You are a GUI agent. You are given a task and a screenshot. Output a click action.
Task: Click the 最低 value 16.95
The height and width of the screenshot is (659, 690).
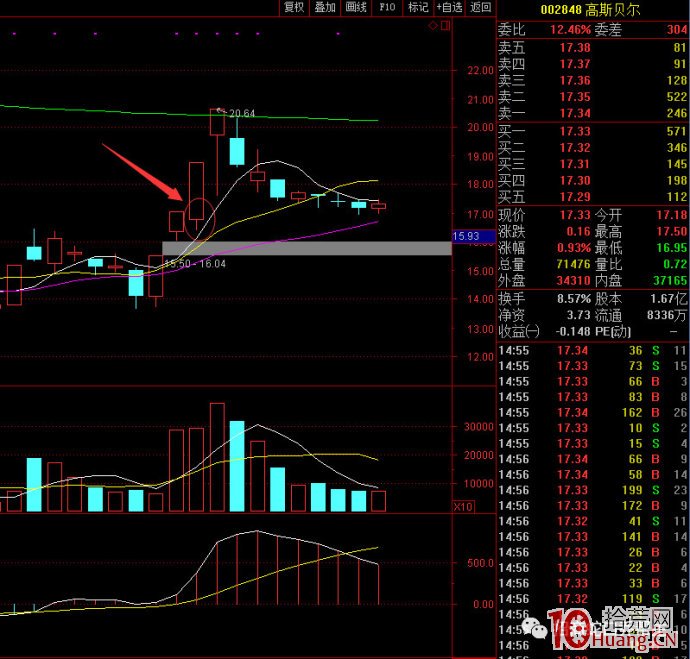pos(672,248)
